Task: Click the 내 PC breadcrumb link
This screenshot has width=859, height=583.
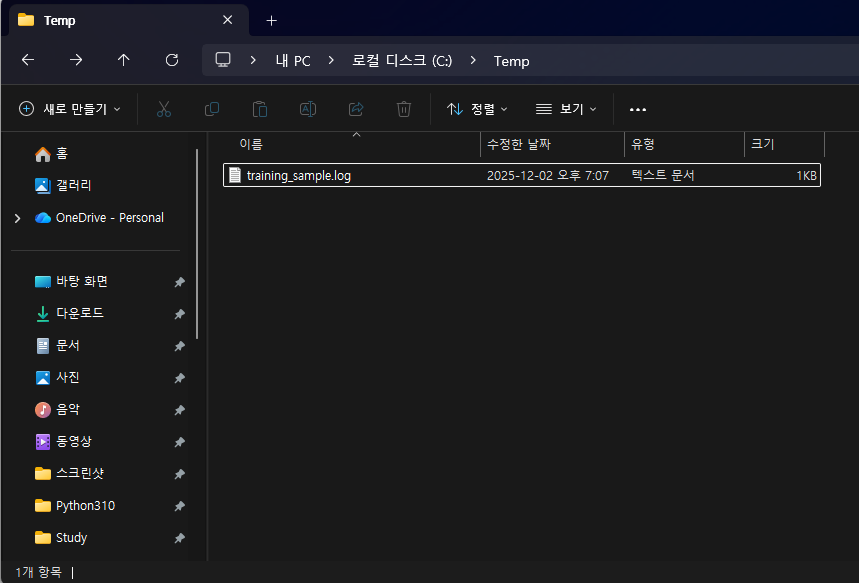Action: pyautogui.click(x=292, y=61)
